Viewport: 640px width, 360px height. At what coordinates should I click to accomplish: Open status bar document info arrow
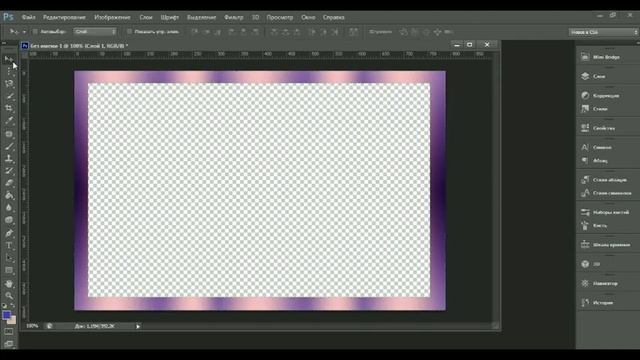click(x=138, y=327)
